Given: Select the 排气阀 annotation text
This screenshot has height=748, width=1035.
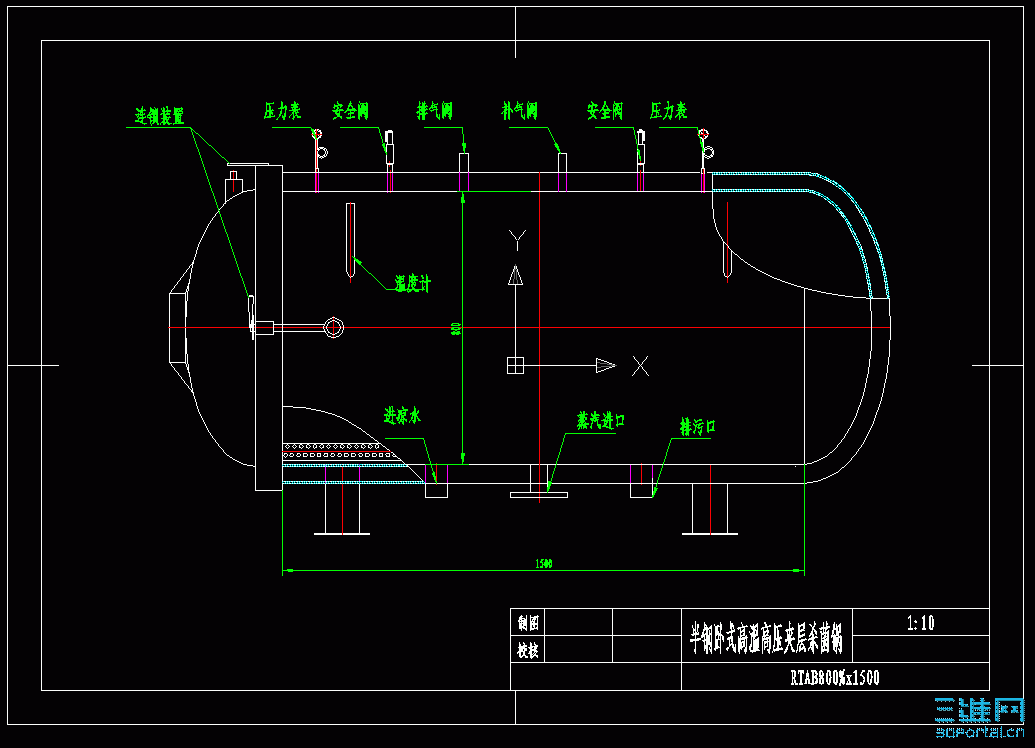Looking at the screenshot, I should point(435,111).
